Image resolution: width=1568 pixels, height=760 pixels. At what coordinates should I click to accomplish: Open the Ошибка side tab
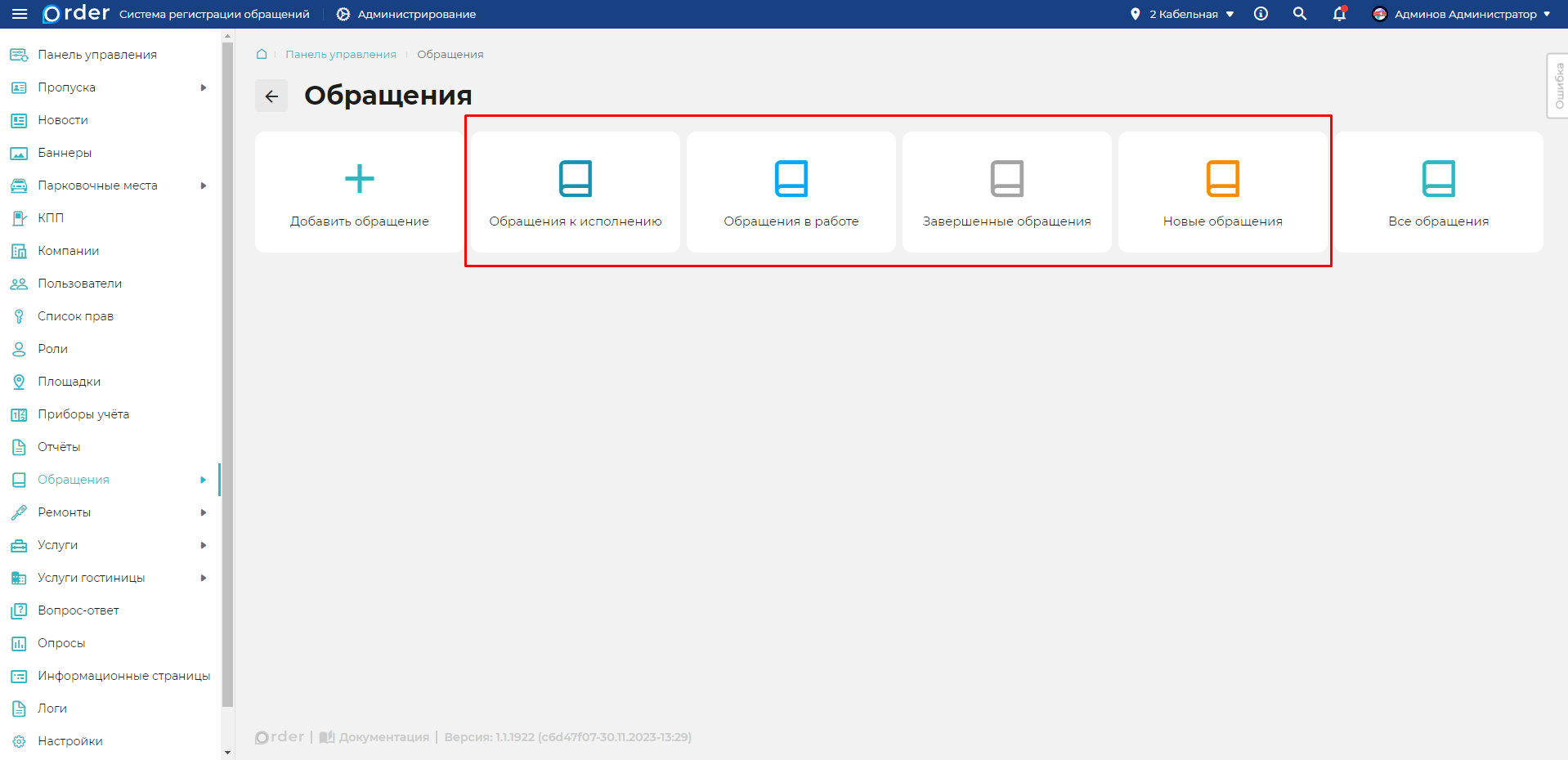coord(1558,86)
